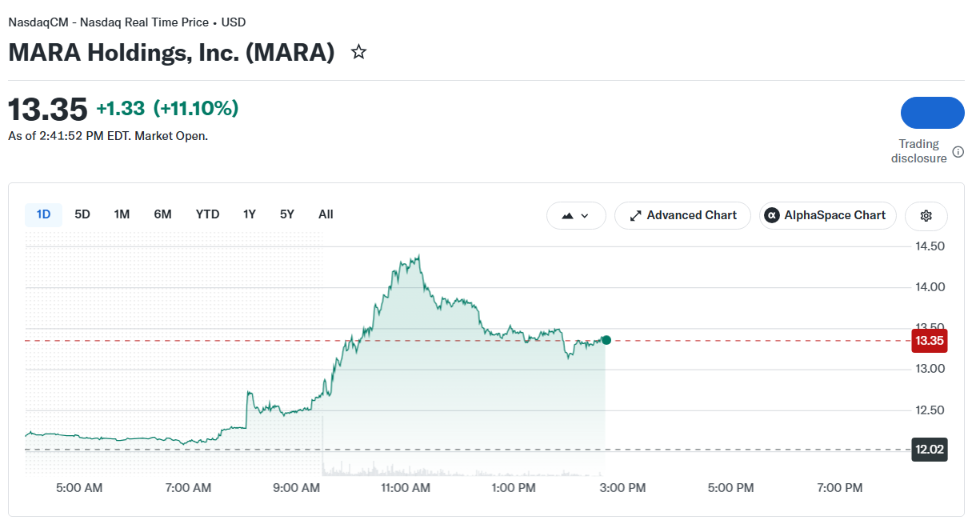Click the mountain chart type icon
The image size is (972, 527).
pyautogui.click(x=567, y=216)
